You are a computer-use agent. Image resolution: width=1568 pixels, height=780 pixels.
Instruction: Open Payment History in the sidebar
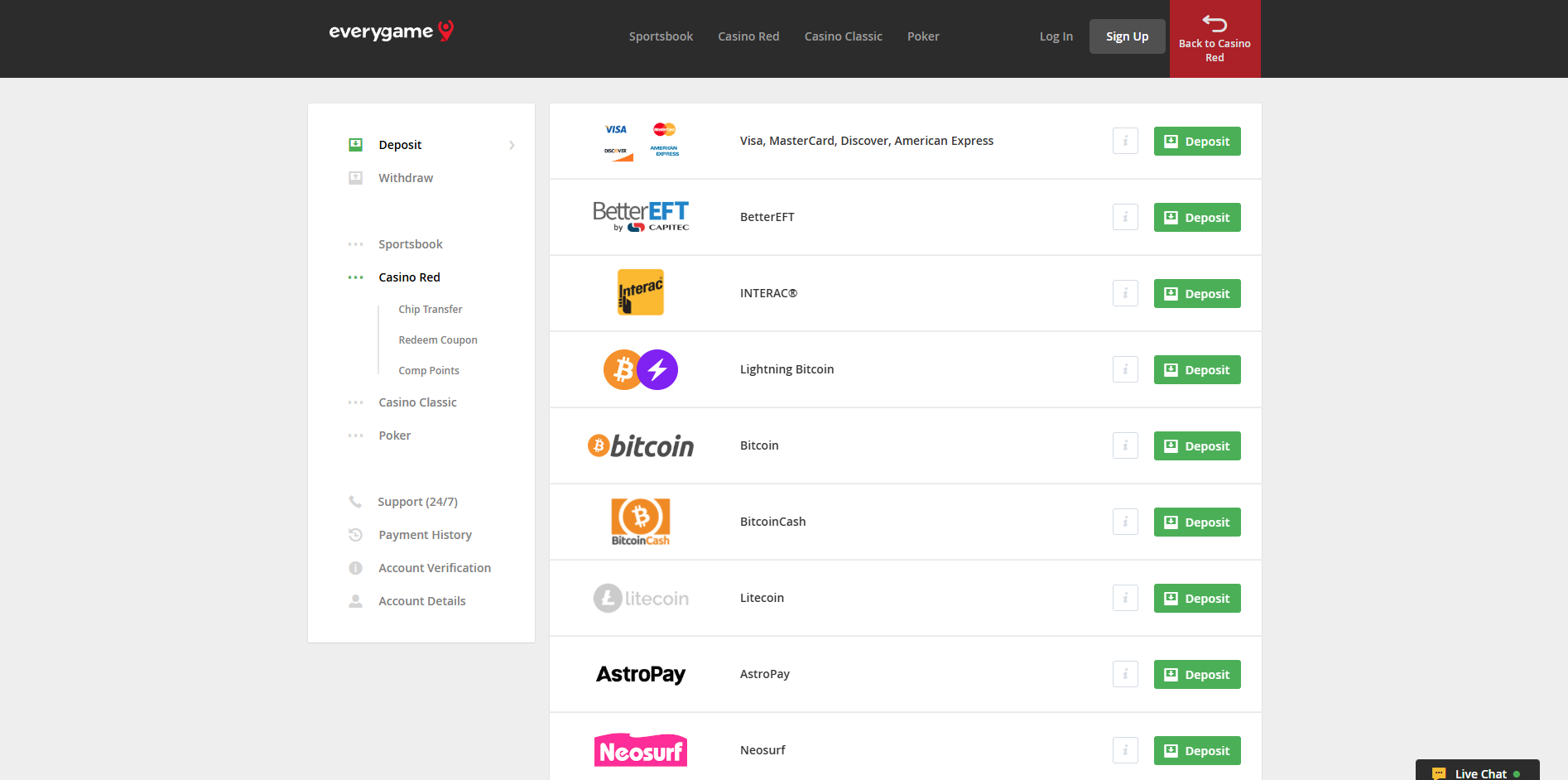coord(425,535)
